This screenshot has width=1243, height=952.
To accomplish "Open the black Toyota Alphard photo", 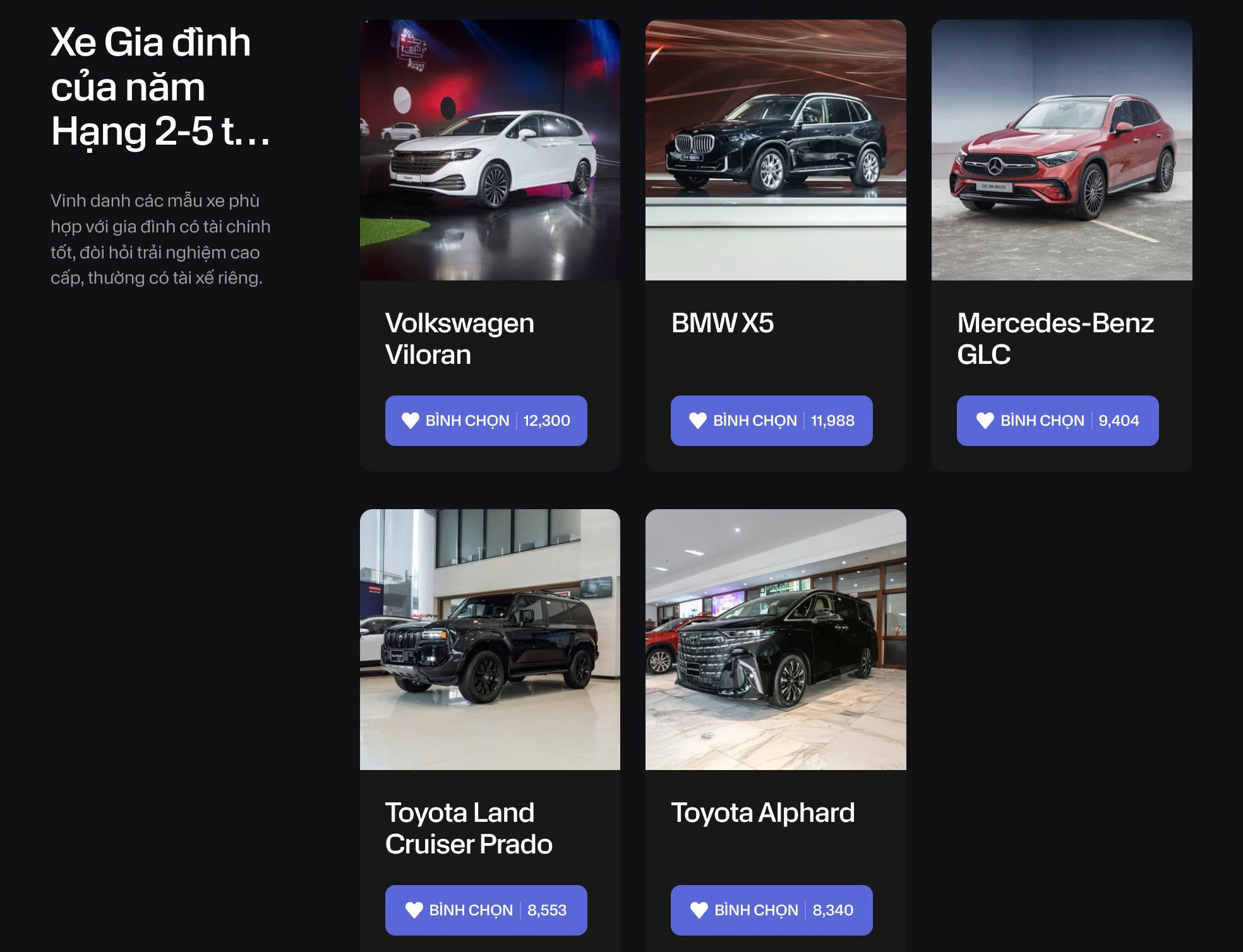I will [x=776, y=639].
